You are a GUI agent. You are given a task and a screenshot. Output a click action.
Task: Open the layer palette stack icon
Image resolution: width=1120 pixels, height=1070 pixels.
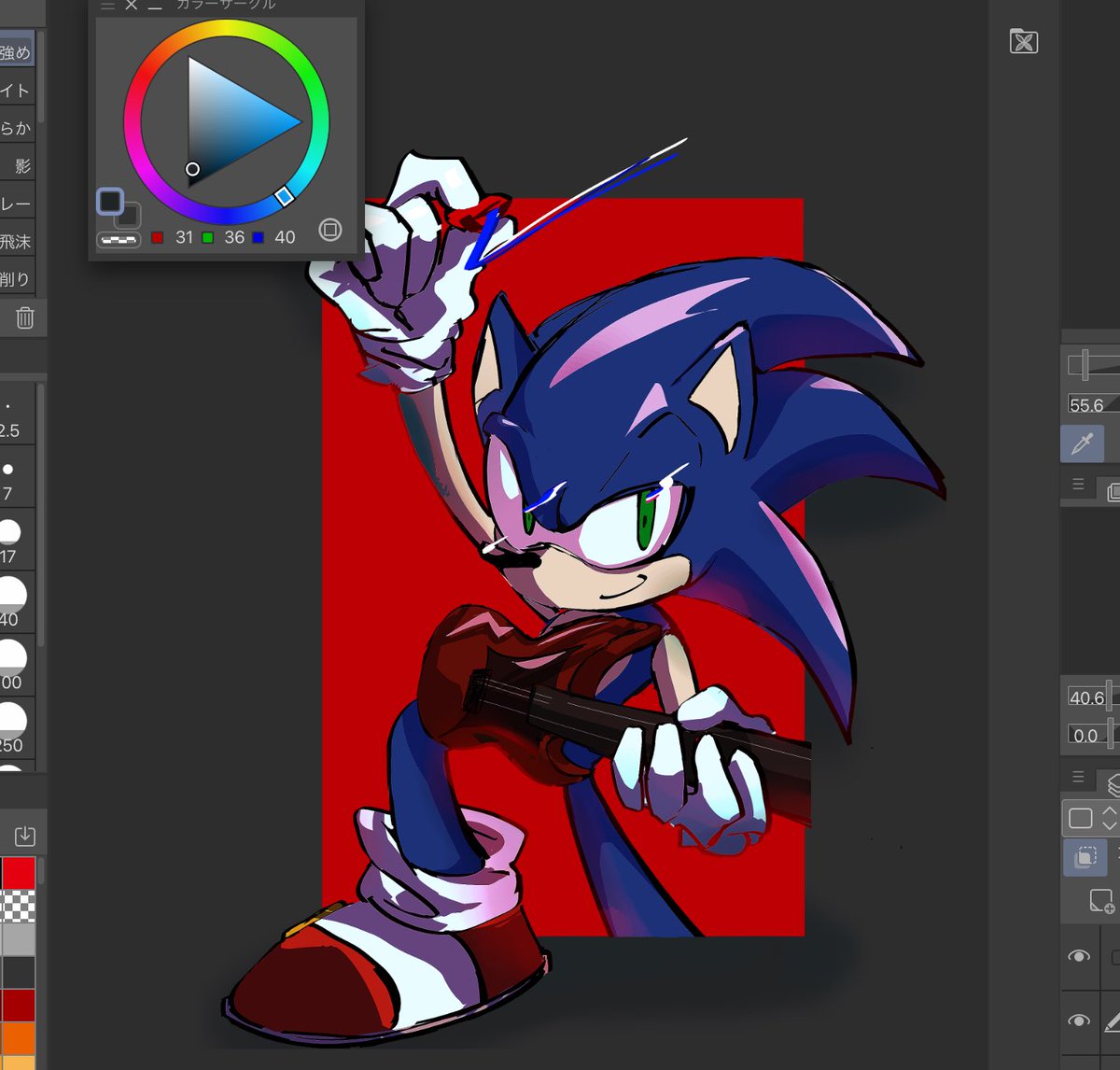1112,782
